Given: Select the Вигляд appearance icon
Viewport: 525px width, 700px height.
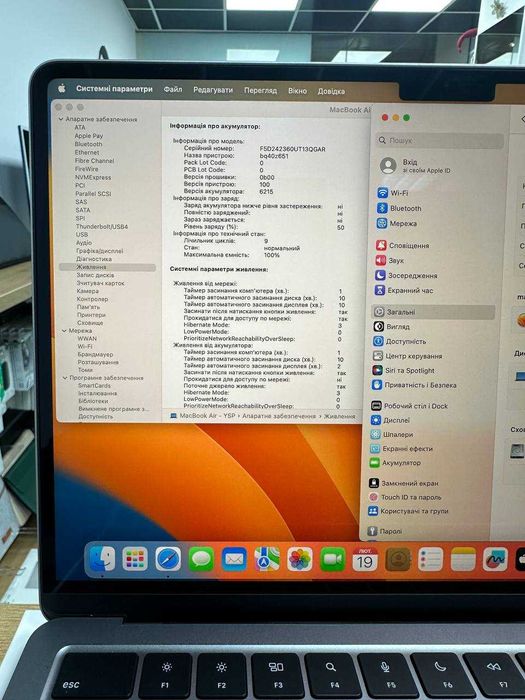Looking at the screenshot, I should click(379, 326).
